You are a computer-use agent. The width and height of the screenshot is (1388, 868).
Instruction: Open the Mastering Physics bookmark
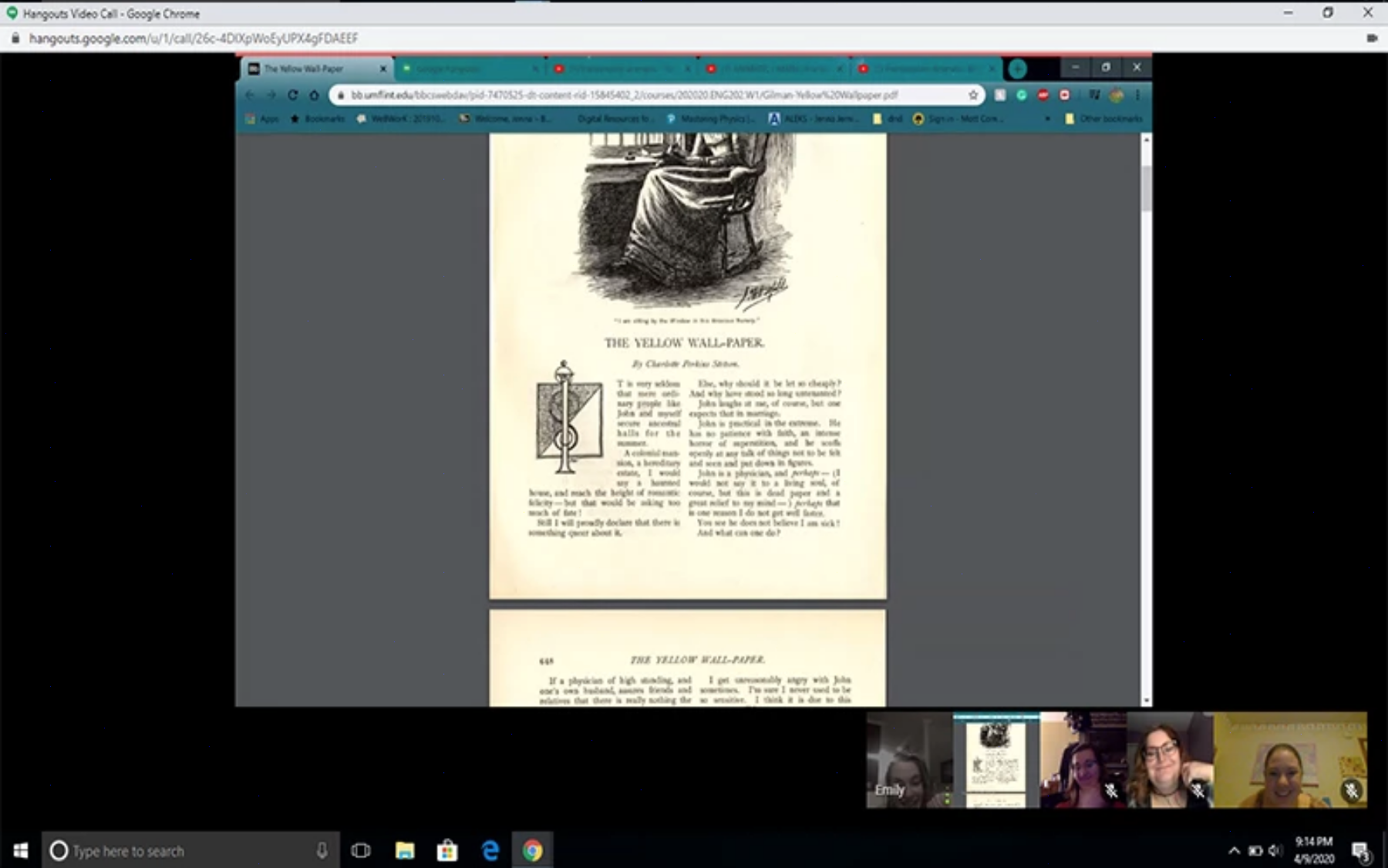710,119
